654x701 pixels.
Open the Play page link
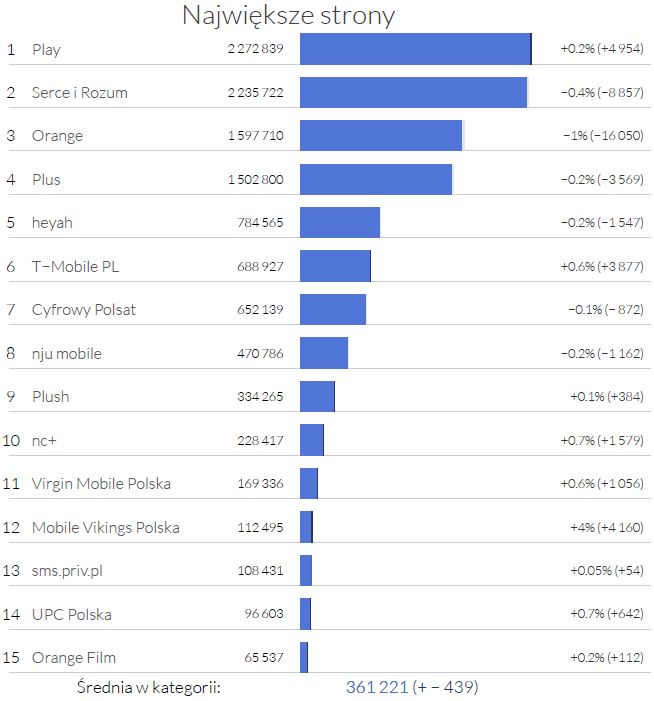click(46, 49)
